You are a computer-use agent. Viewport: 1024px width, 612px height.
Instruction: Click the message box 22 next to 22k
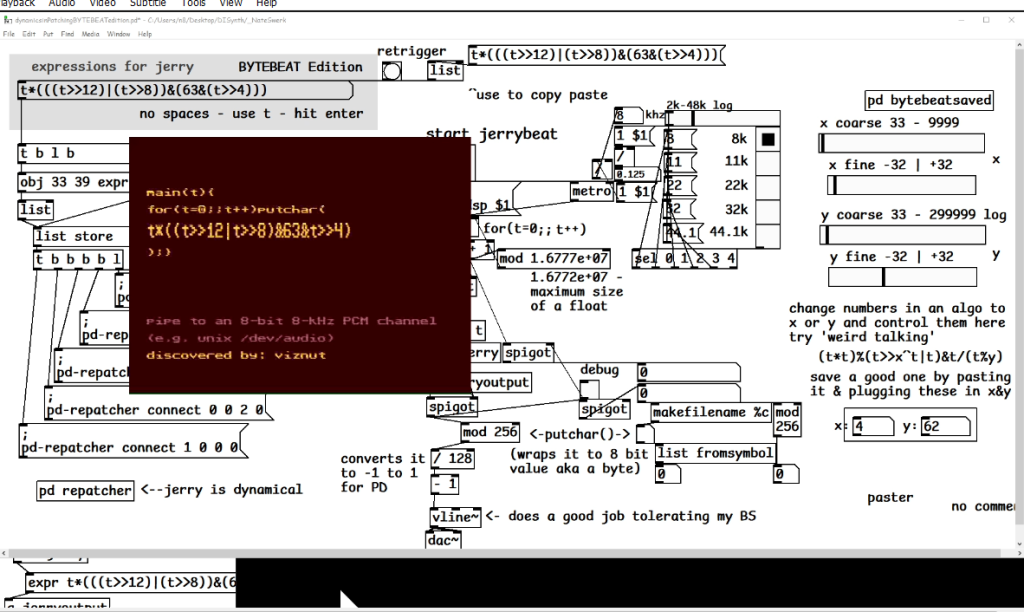click(x=679, y=185)
